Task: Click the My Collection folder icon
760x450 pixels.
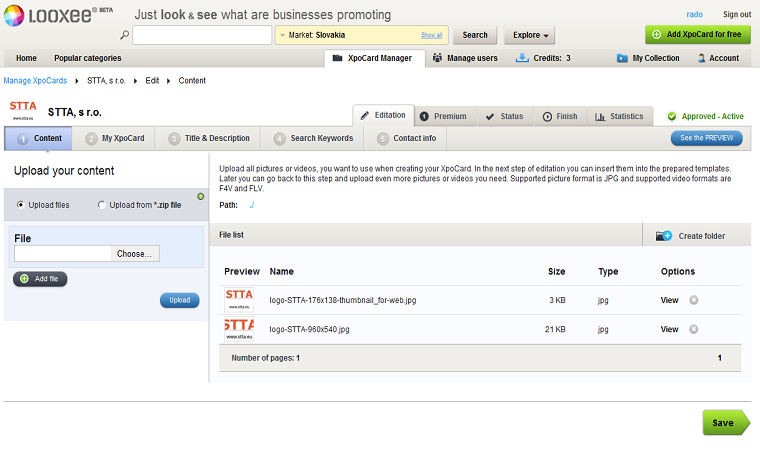Action: pos(622,58)
